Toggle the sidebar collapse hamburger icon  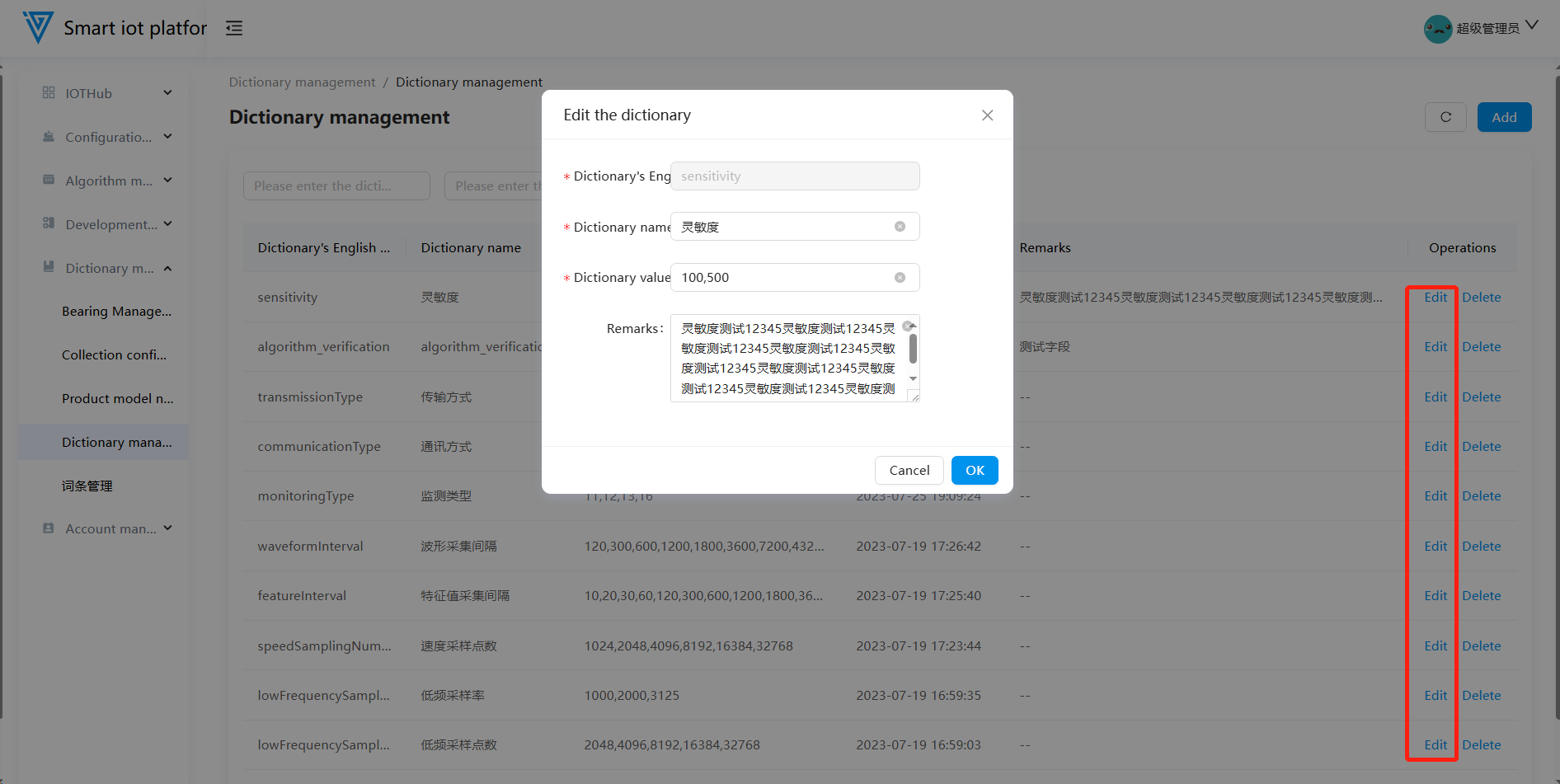(x=234, y=28)
